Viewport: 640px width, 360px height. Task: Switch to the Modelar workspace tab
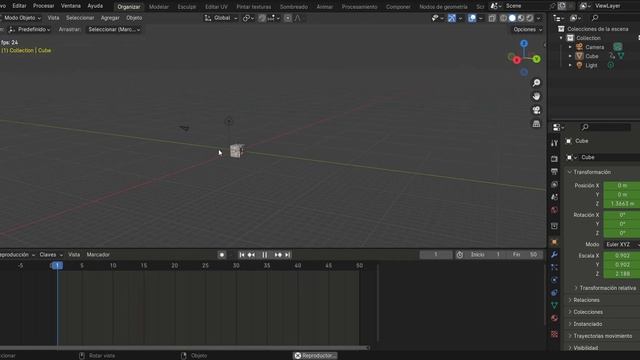point(158,7)
